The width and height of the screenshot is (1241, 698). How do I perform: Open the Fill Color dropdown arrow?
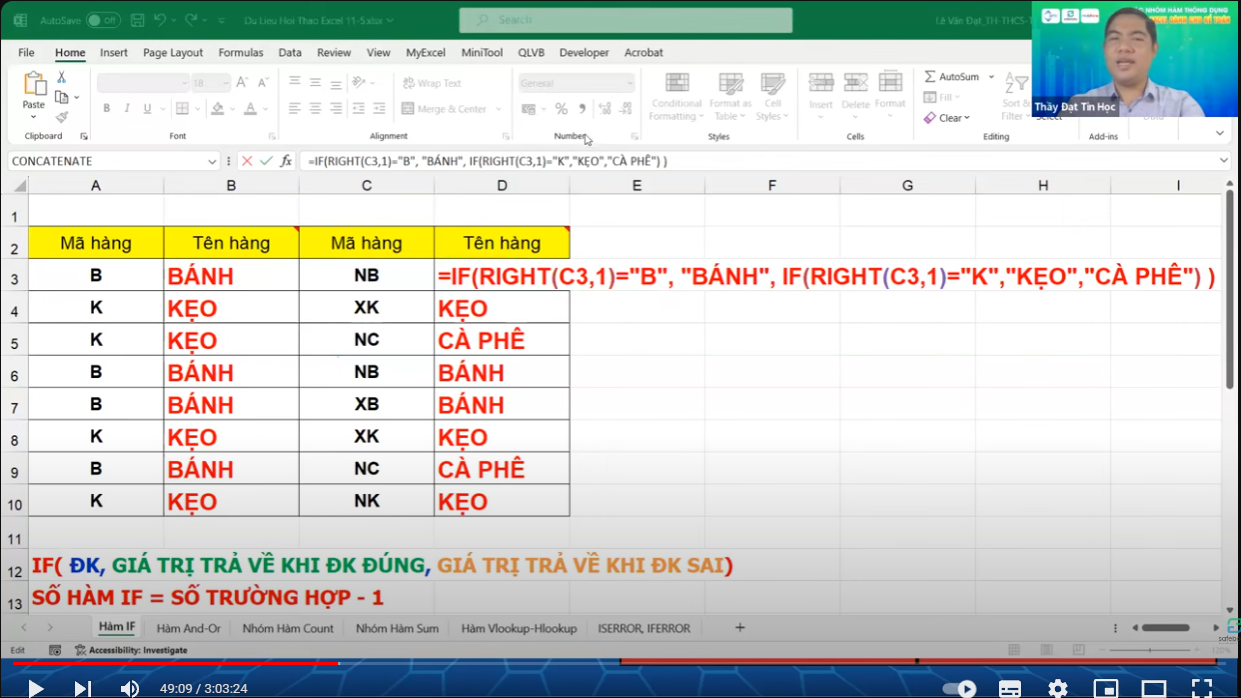(233, 109)
